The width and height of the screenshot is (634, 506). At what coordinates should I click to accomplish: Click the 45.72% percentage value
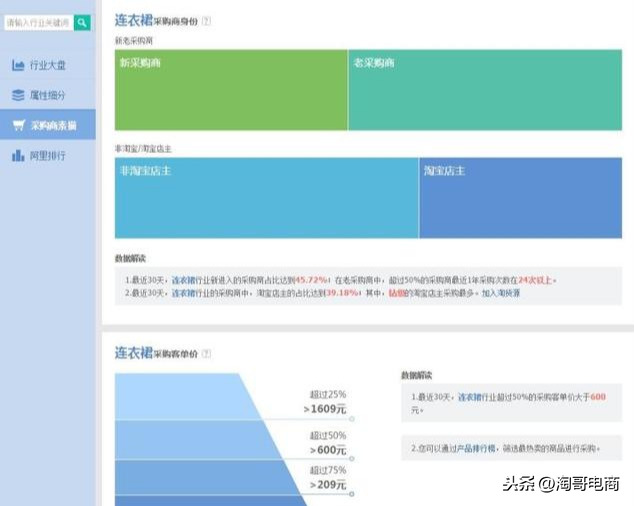coord(311,280)
